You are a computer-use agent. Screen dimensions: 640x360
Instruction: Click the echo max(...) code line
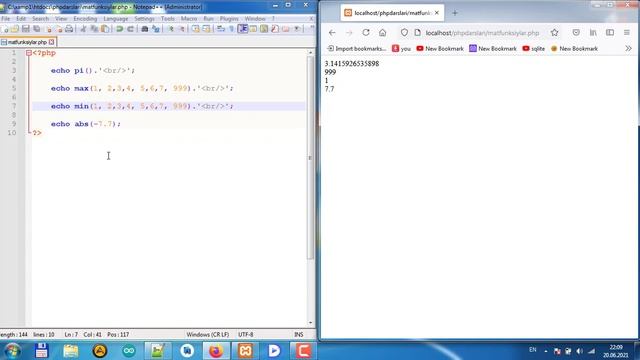142,88
